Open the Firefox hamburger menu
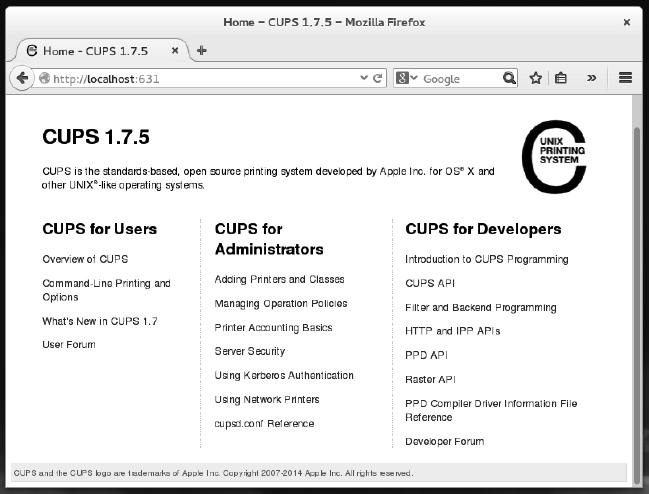649x494 pixels. pyautogui.click(x=625, y=78)
